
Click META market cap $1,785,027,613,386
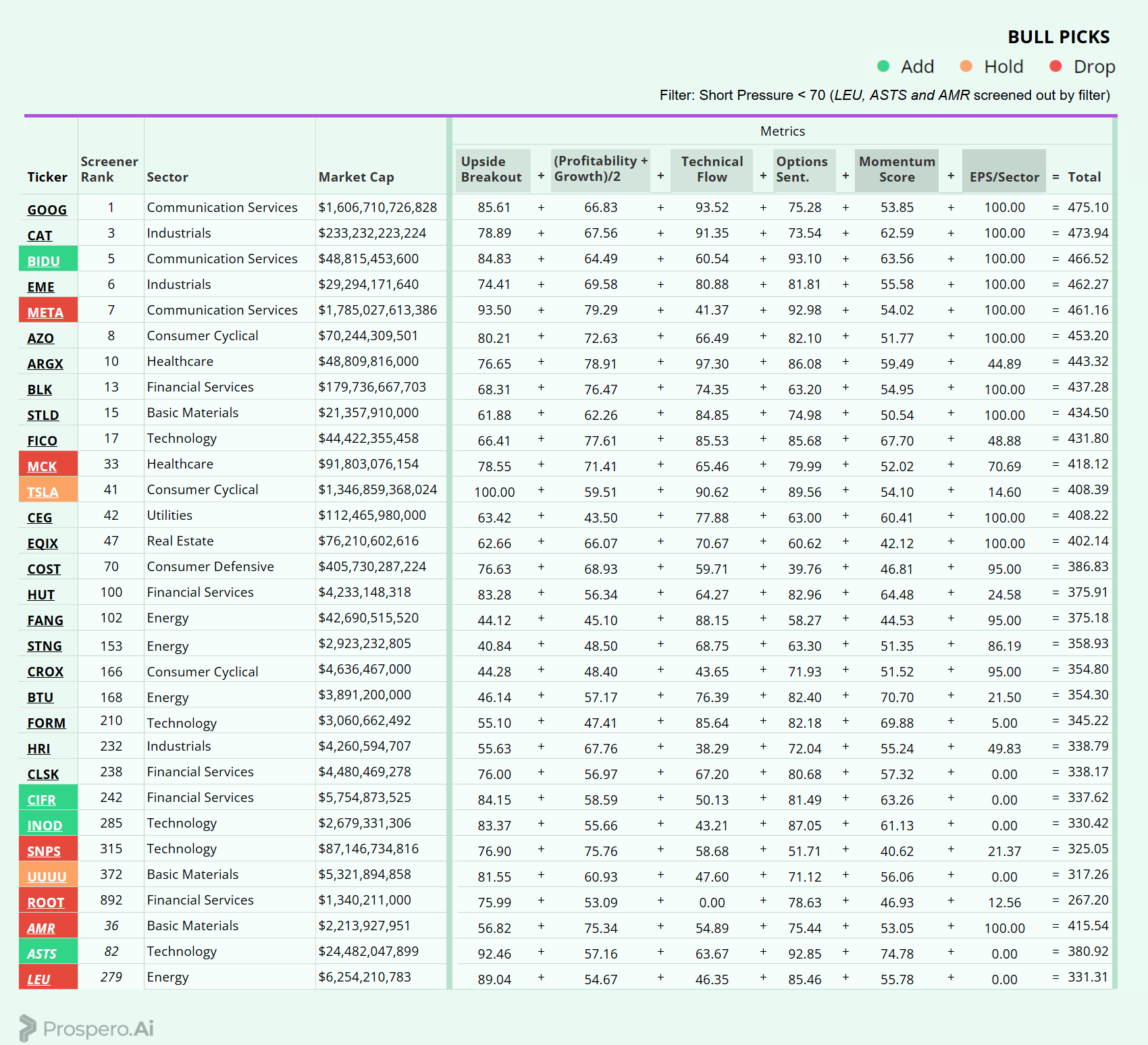377,310
